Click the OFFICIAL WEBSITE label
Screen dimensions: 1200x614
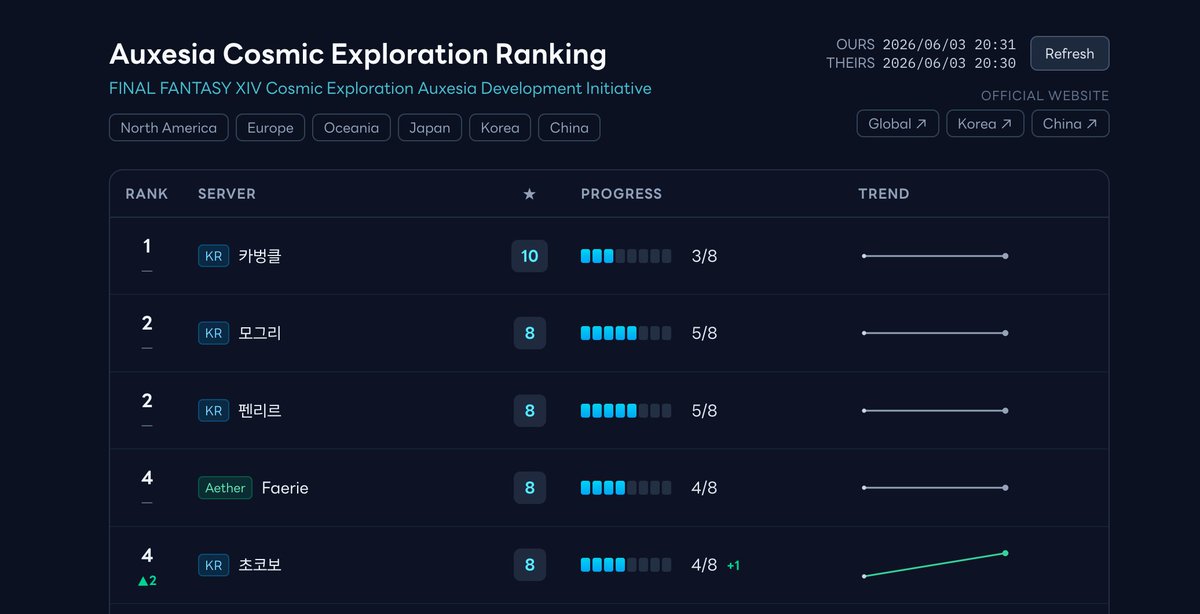tap(1045, 96)
